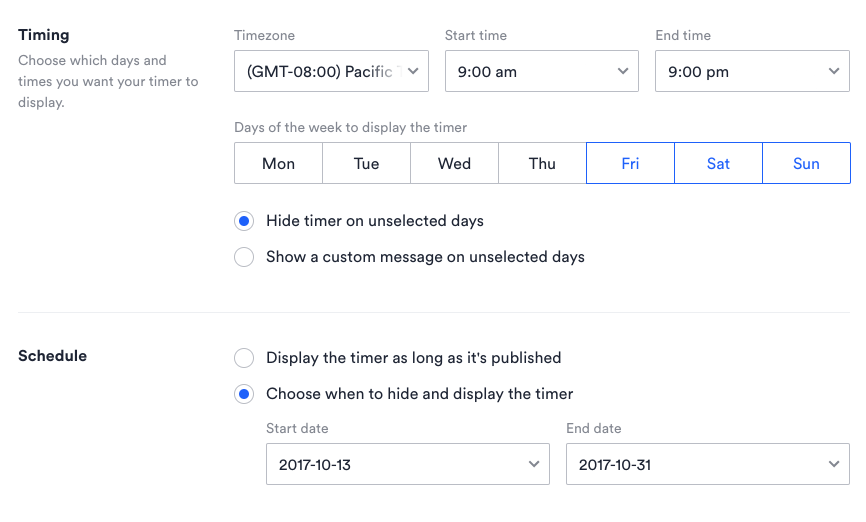This screenshot has width=866, height=522.
Task: Toggle the Tue day button
Action: tap(366, 163)
